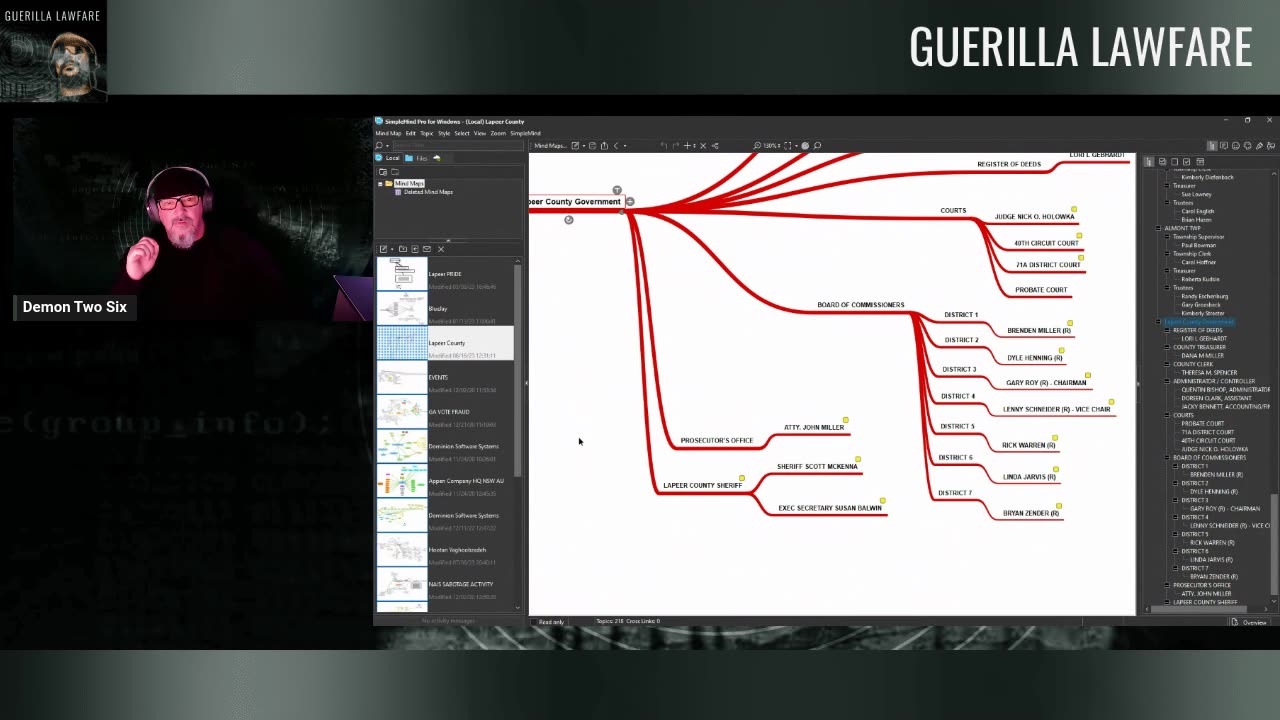This screenshot has height=720, width=1280.
Task: Click the mind map list vertical scrollbar
Action: (x=518, y=370)
